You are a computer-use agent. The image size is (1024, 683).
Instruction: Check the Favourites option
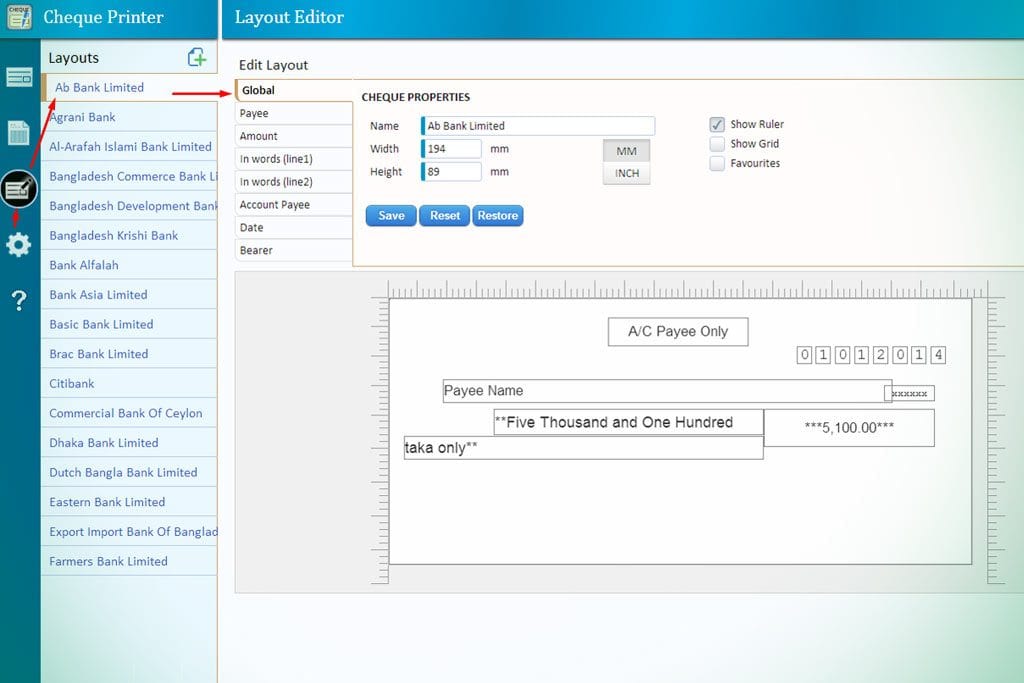tap(717, 163)
